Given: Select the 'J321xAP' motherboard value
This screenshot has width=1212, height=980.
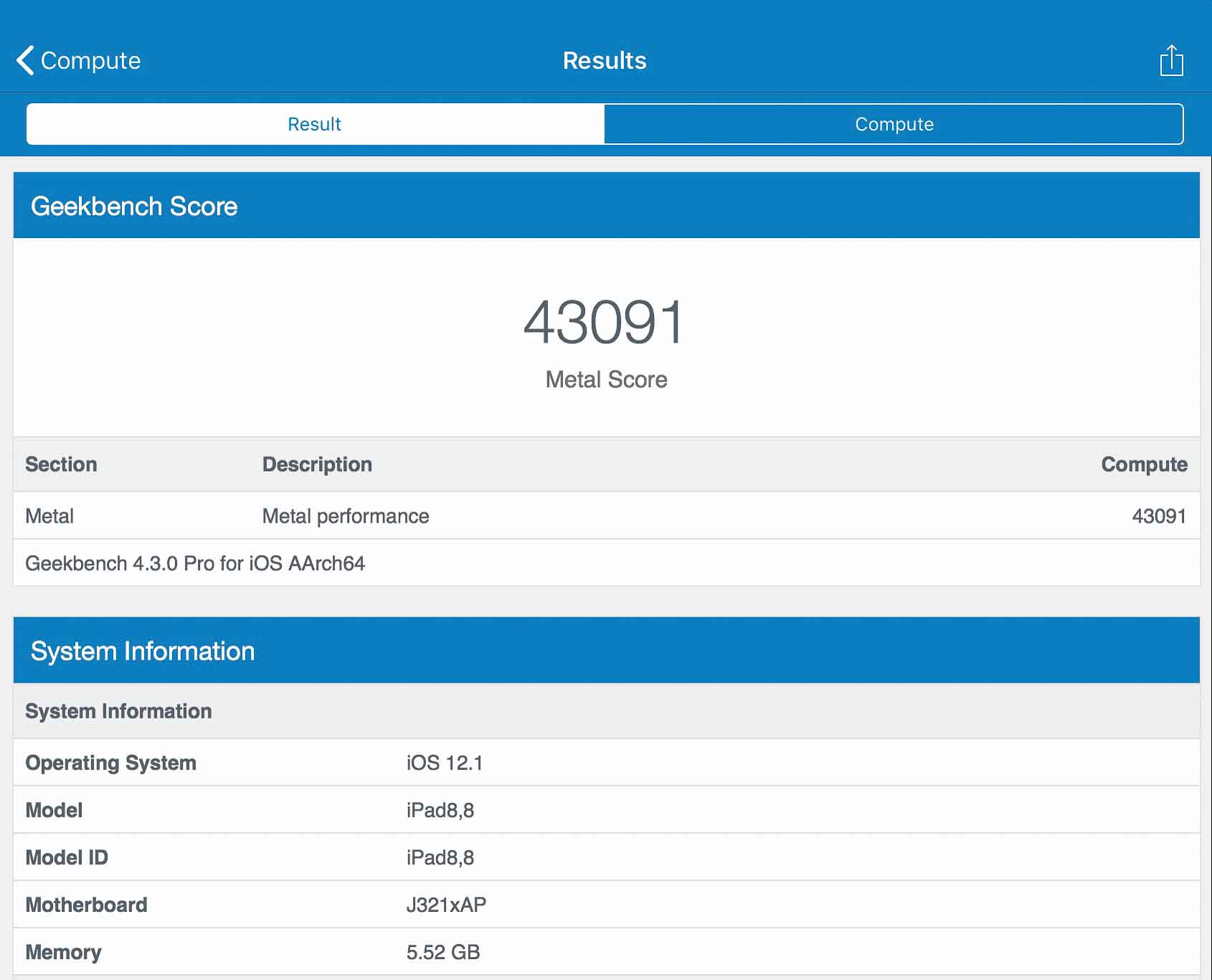Looking at the screenshot, I should coord(446,904).
